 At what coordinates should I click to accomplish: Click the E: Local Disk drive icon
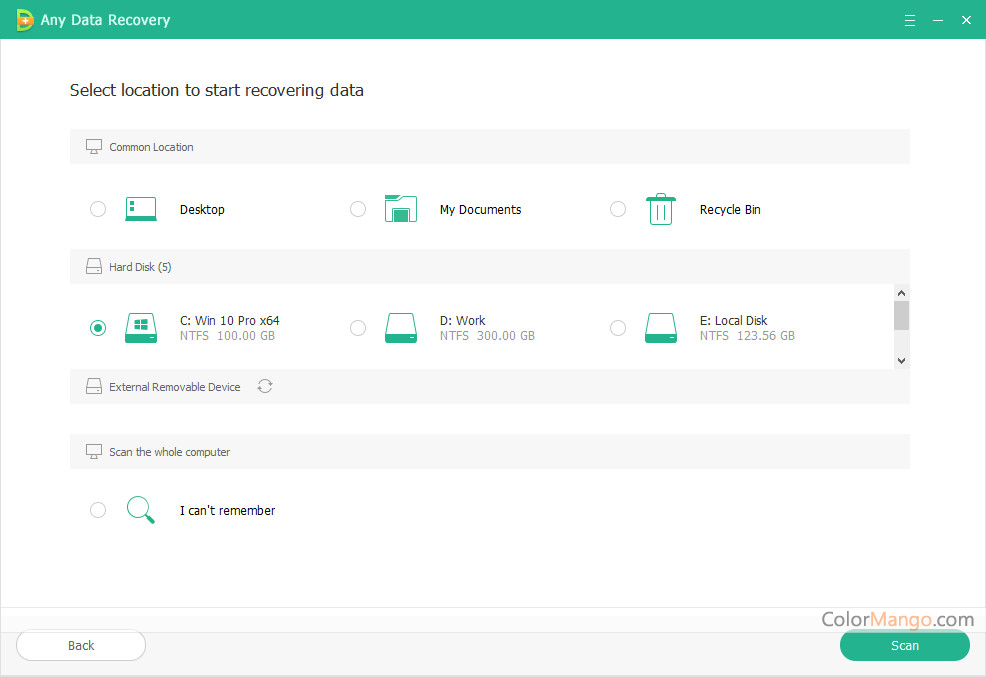click(660, 328)
